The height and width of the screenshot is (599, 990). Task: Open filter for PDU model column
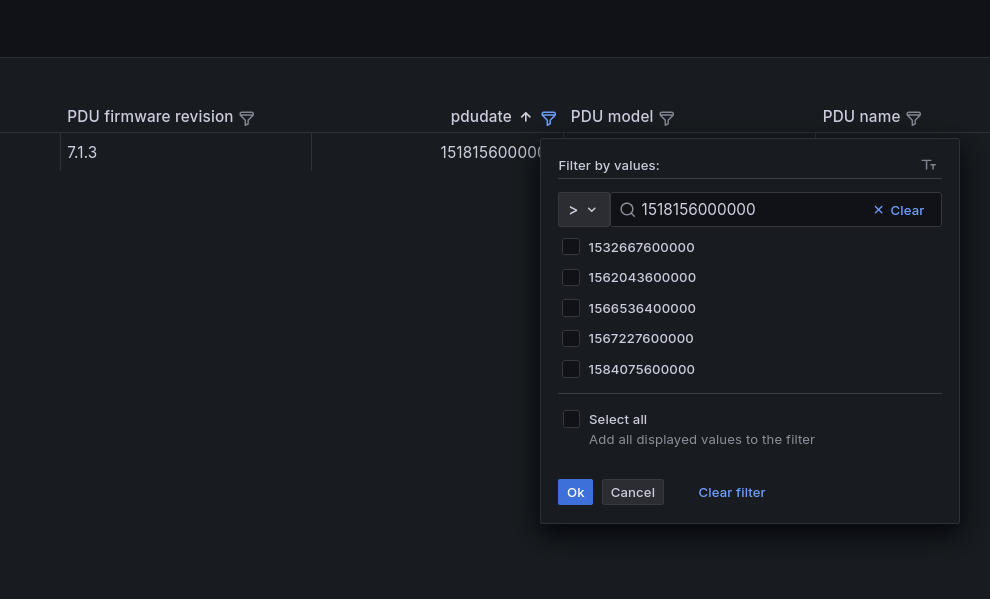tap(667, 117)
